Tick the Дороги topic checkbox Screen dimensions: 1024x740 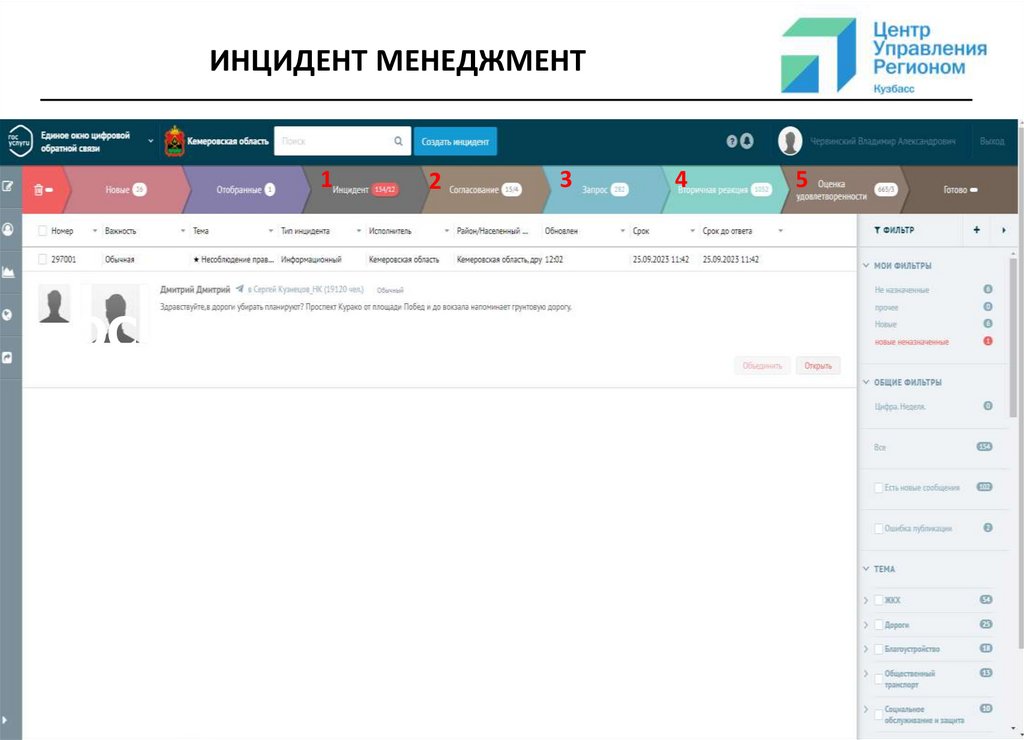878,625
